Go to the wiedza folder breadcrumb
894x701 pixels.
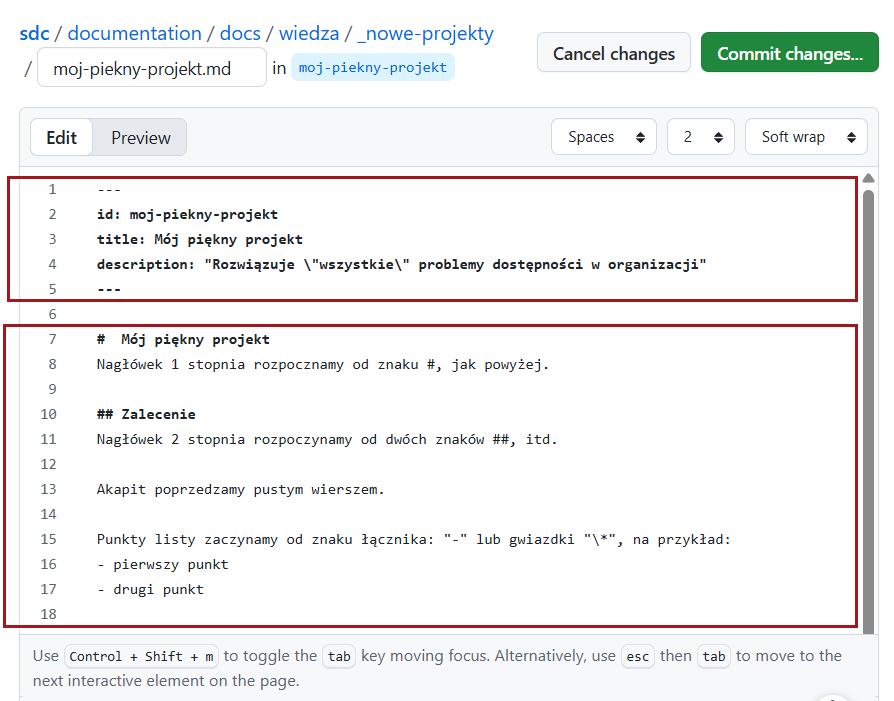[308, 33]
